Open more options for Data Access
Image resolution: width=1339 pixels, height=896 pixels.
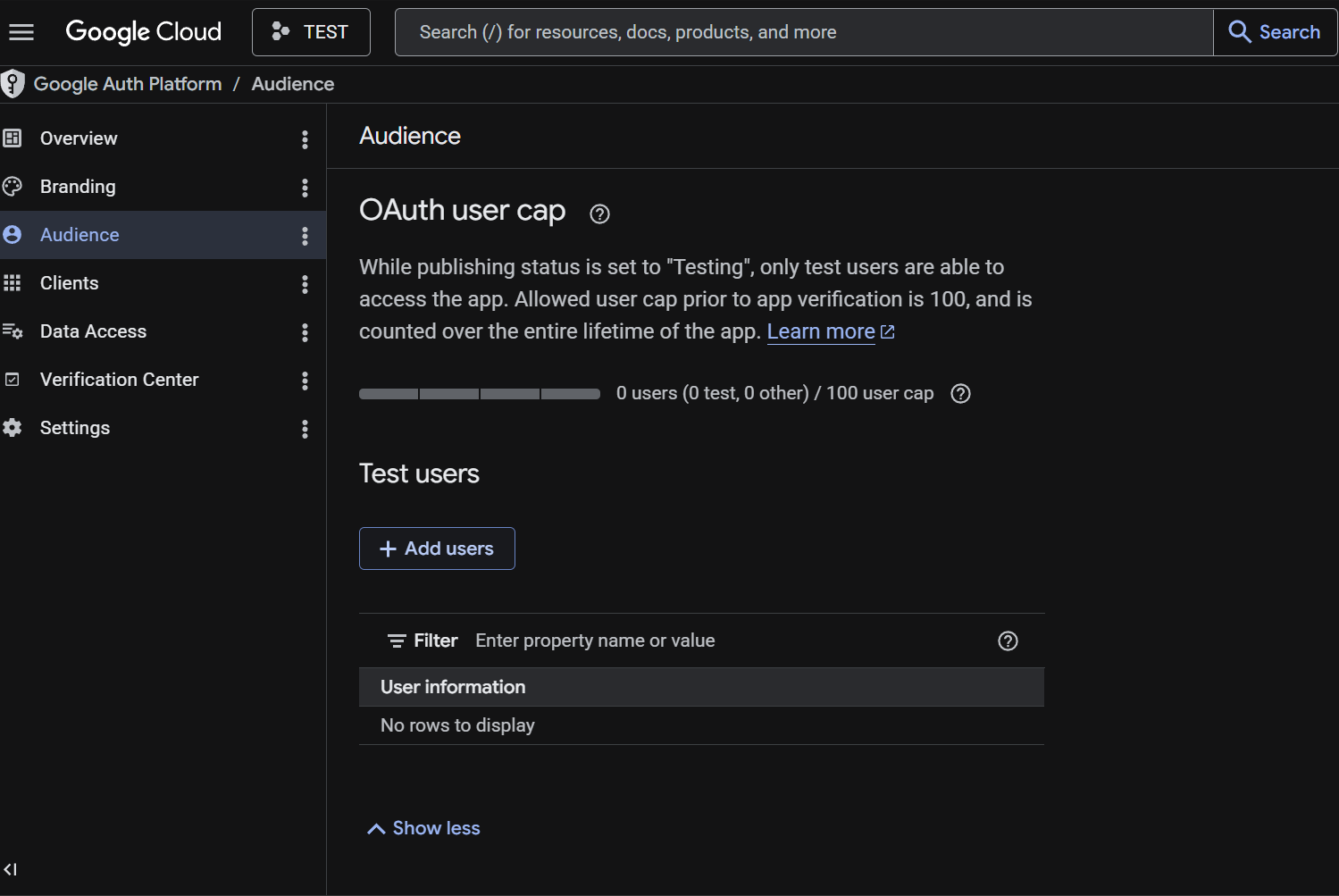305,332
